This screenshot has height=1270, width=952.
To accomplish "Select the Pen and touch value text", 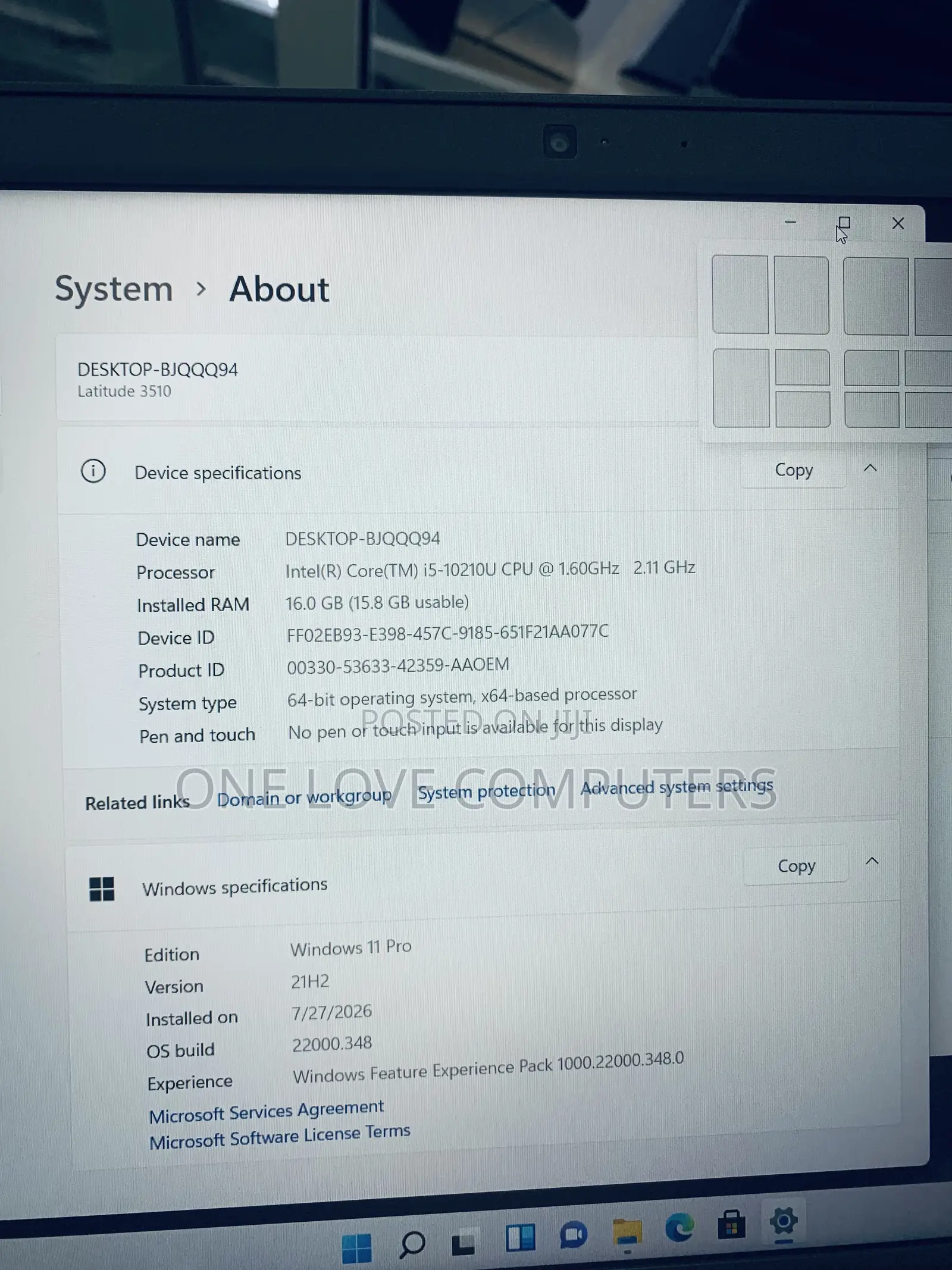I will 475,728.
